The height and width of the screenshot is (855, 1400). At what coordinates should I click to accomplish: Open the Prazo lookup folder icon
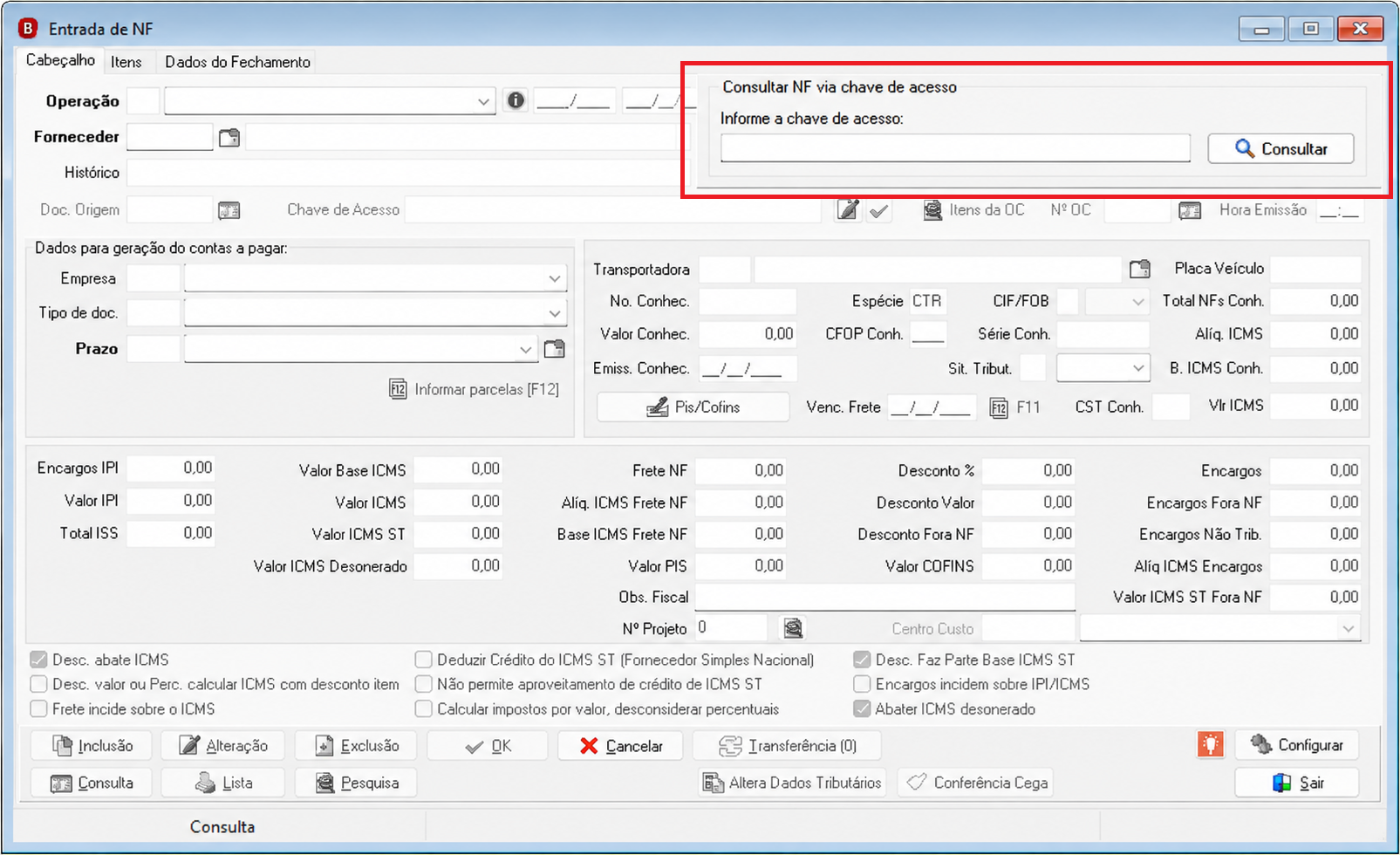[554, 349]
